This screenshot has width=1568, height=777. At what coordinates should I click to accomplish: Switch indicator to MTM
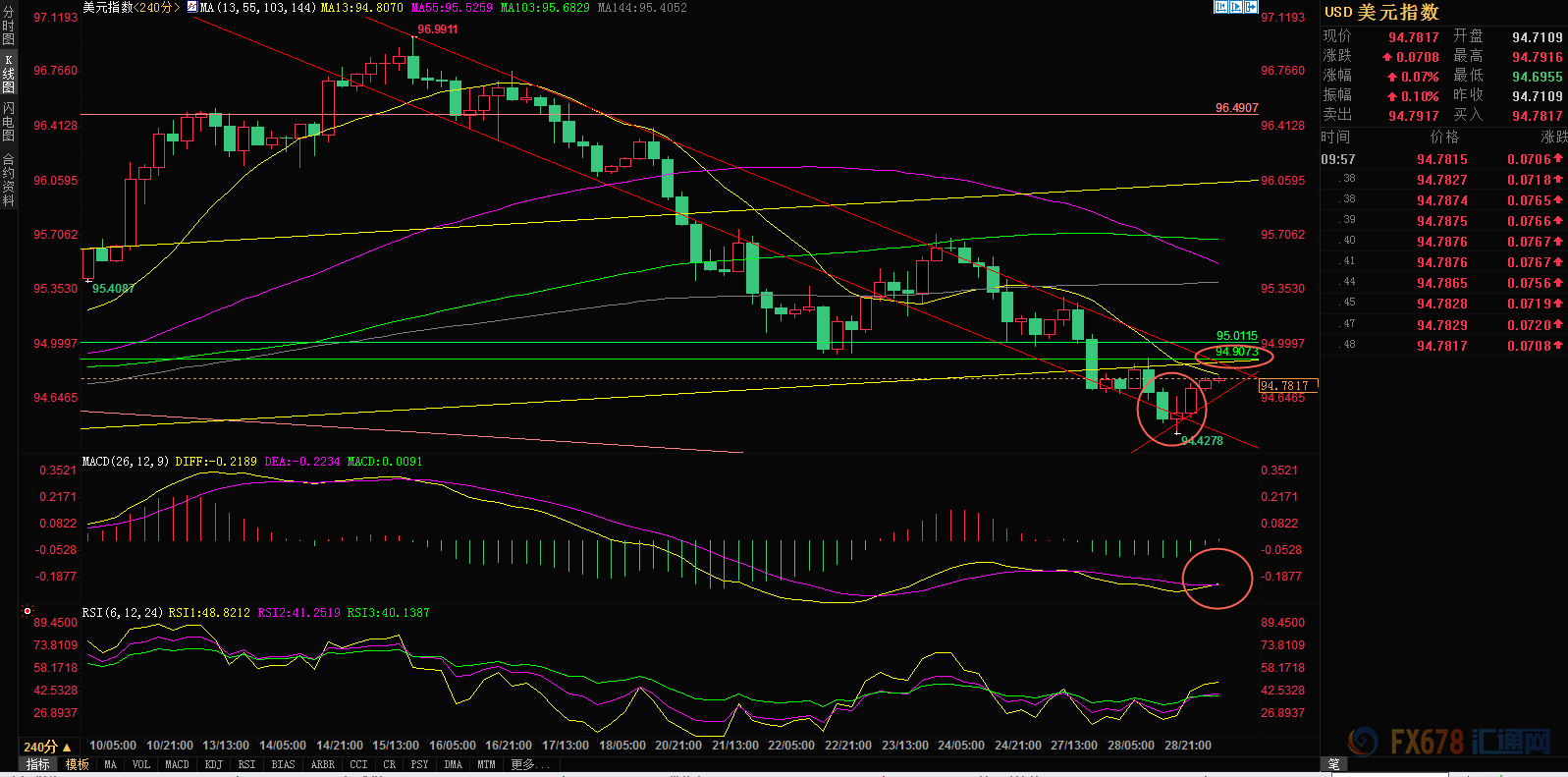pos(486,764)
